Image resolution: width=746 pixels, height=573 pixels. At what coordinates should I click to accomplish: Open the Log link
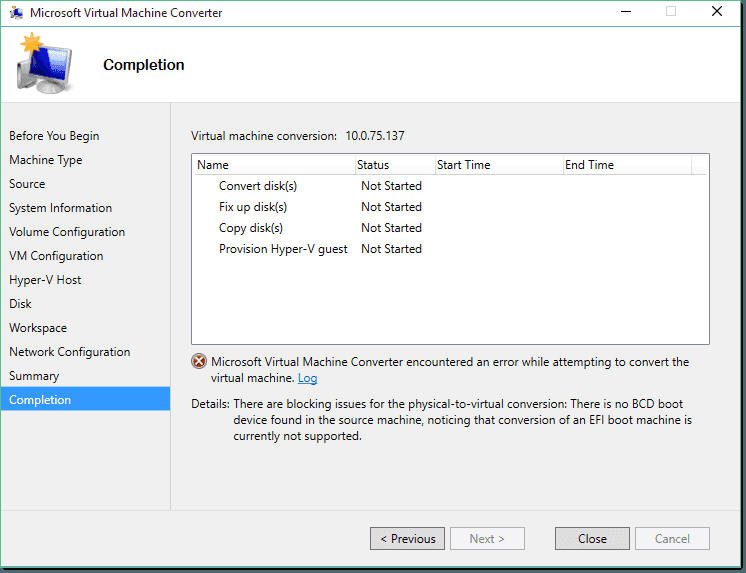coord(307,378)
